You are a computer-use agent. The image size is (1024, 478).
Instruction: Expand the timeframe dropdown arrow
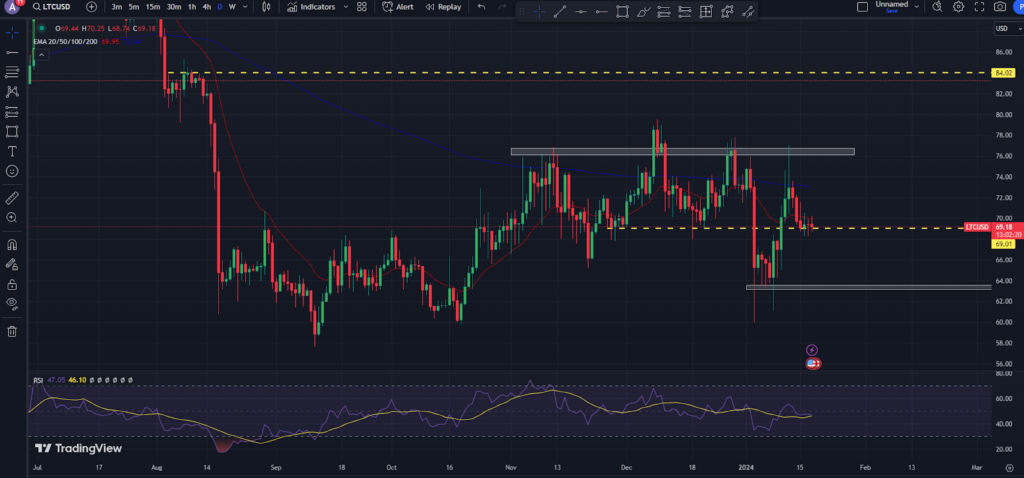click(x=246, y=7)
